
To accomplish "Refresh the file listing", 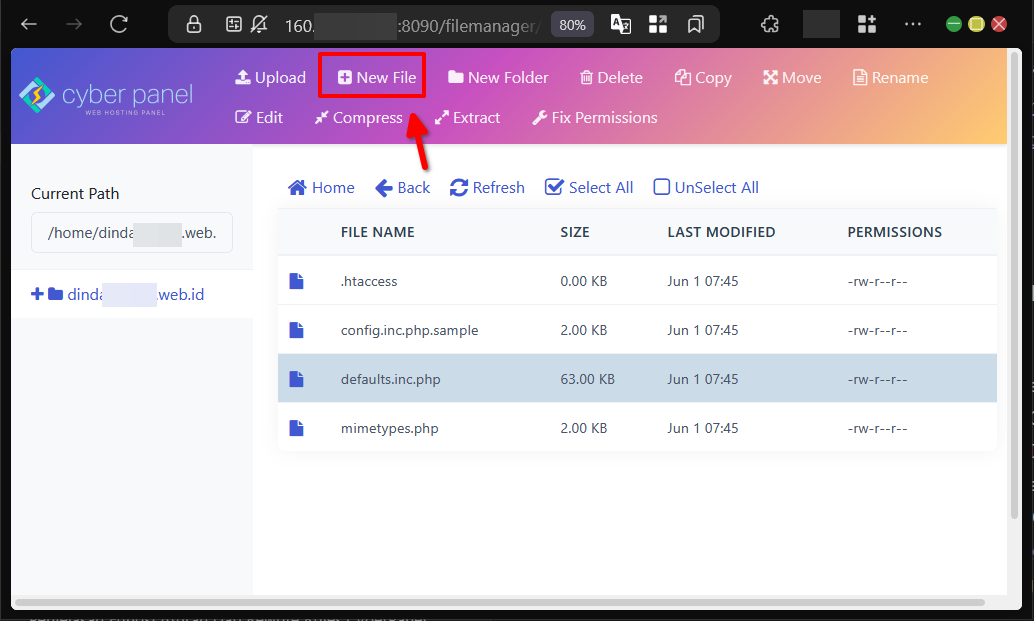I will point(487,187).
